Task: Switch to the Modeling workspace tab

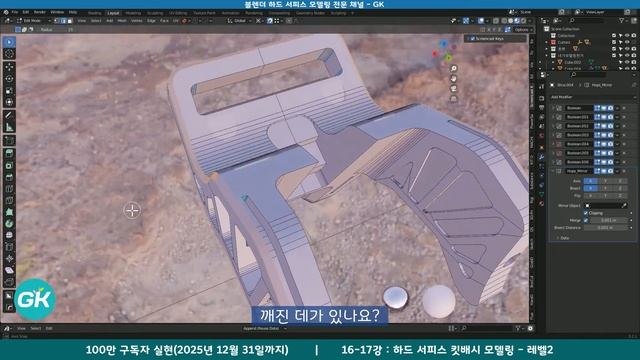Action: pos(133,13)
